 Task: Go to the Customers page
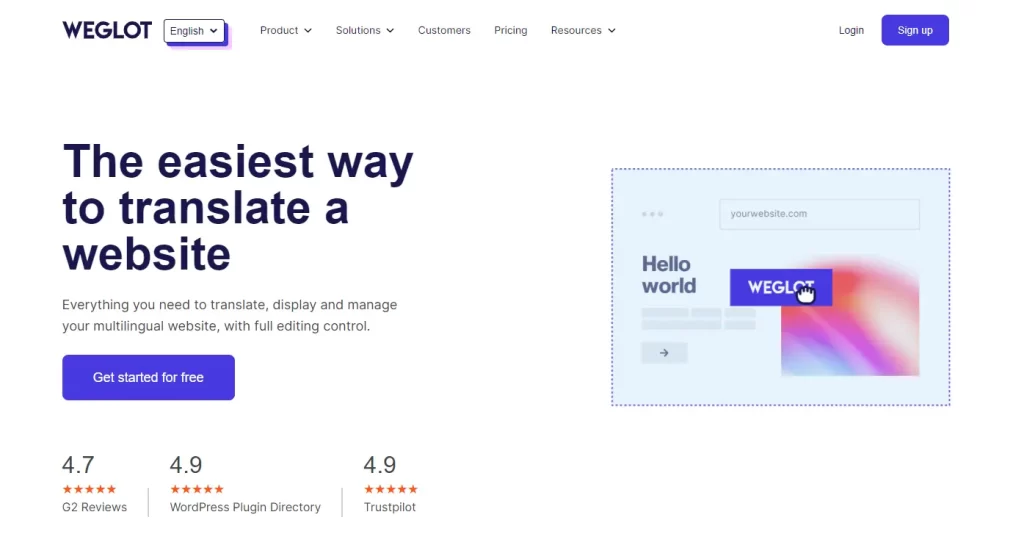point(444,30)
